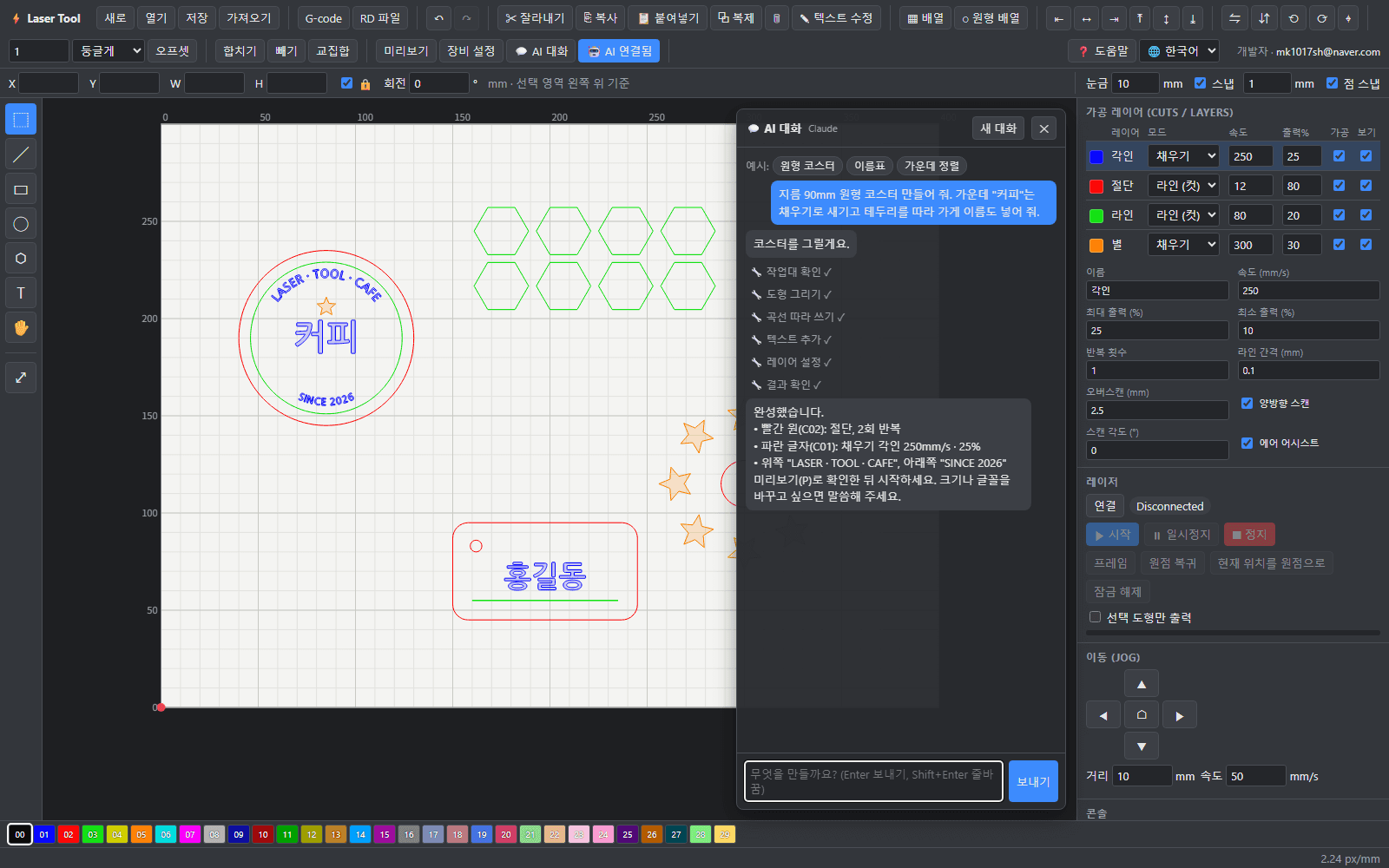Open the G-code menu item
1389x868 pixels.
coord(323,18)
